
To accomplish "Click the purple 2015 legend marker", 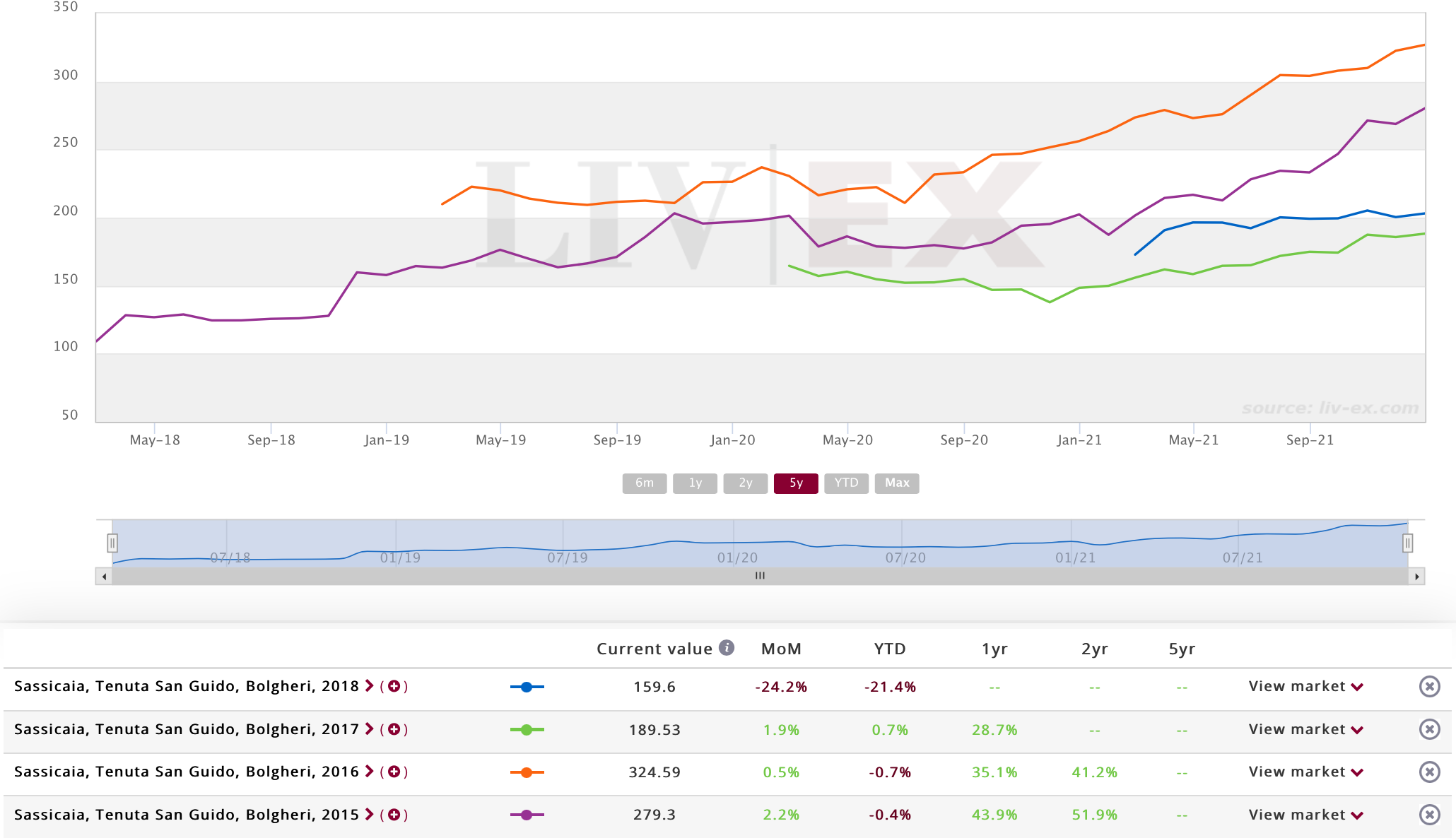I will pyautogui.click(x=527, y=815).
